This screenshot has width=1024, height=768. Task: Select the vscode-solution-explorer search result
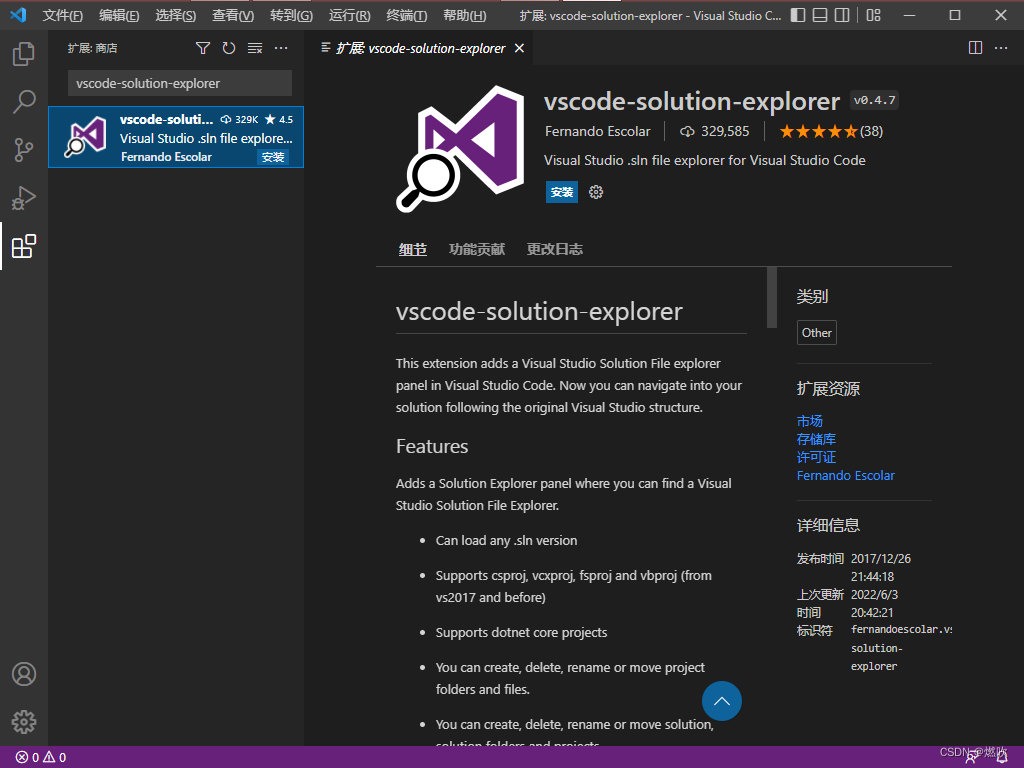point(176,137)
